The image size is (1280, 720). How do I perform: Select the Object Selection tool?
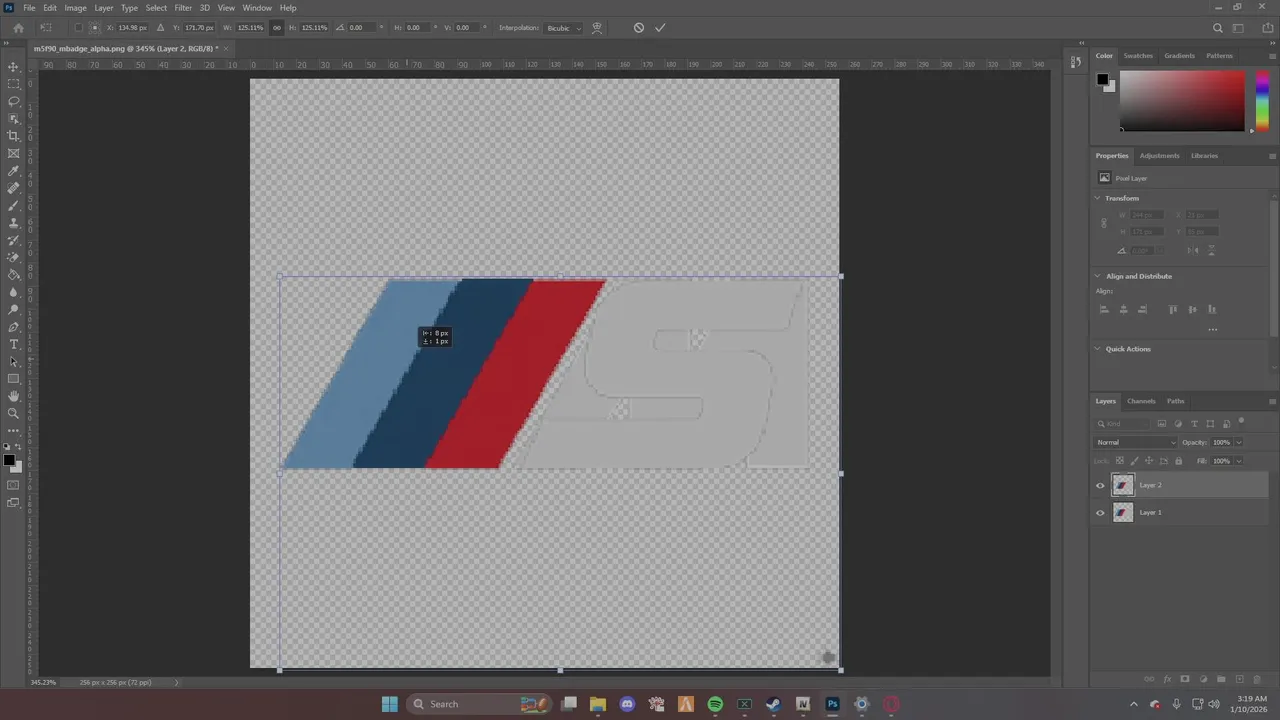pos(14,118)
